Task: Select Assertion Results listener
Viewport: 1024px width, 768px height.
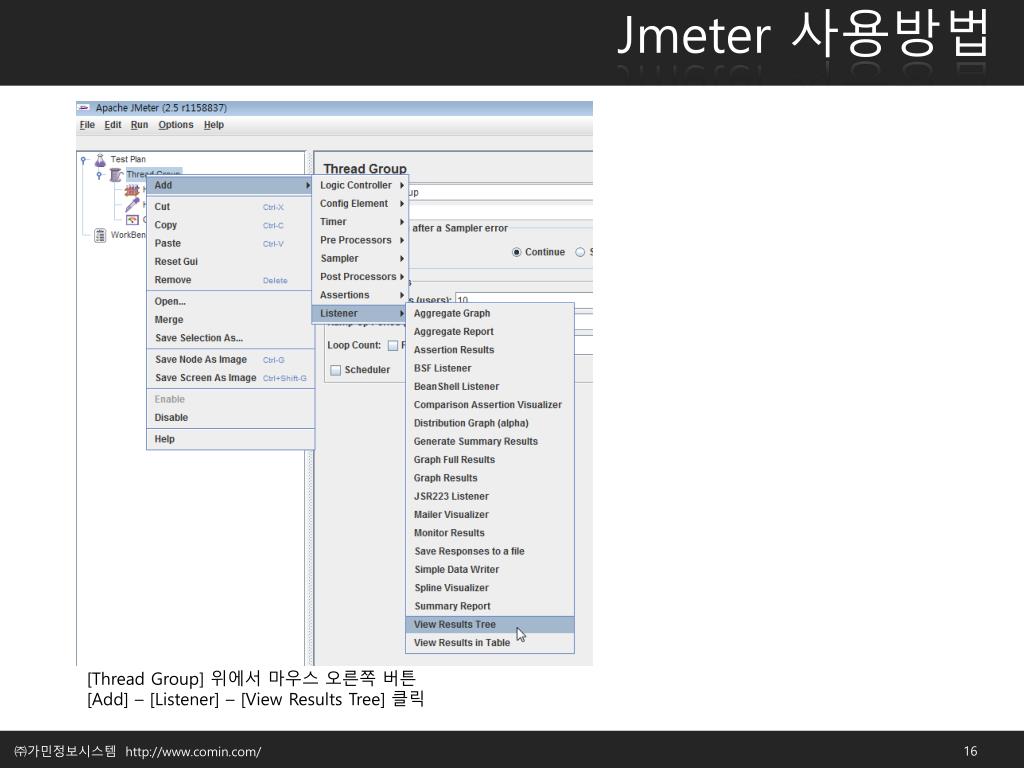Action: (x=490, y=350)
